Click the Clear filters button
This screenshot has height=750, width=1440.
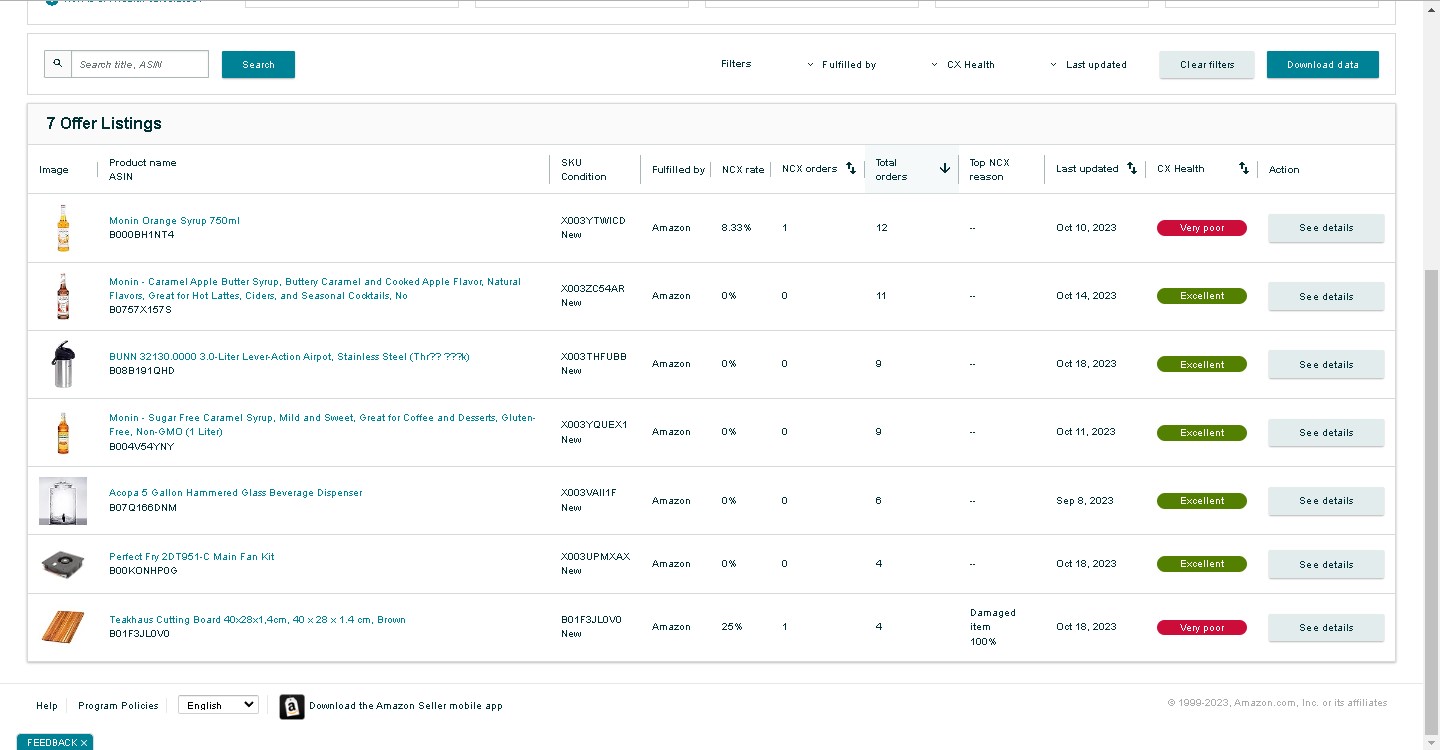pyautogui.click(x=1207, y=65)
